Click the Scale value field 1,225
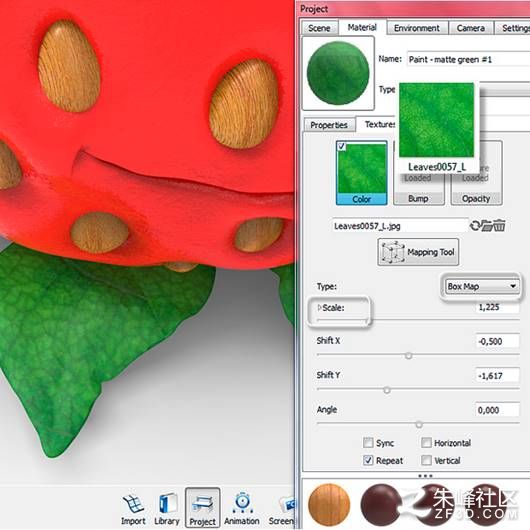The image size is (530, 530). tap(498, 307)
